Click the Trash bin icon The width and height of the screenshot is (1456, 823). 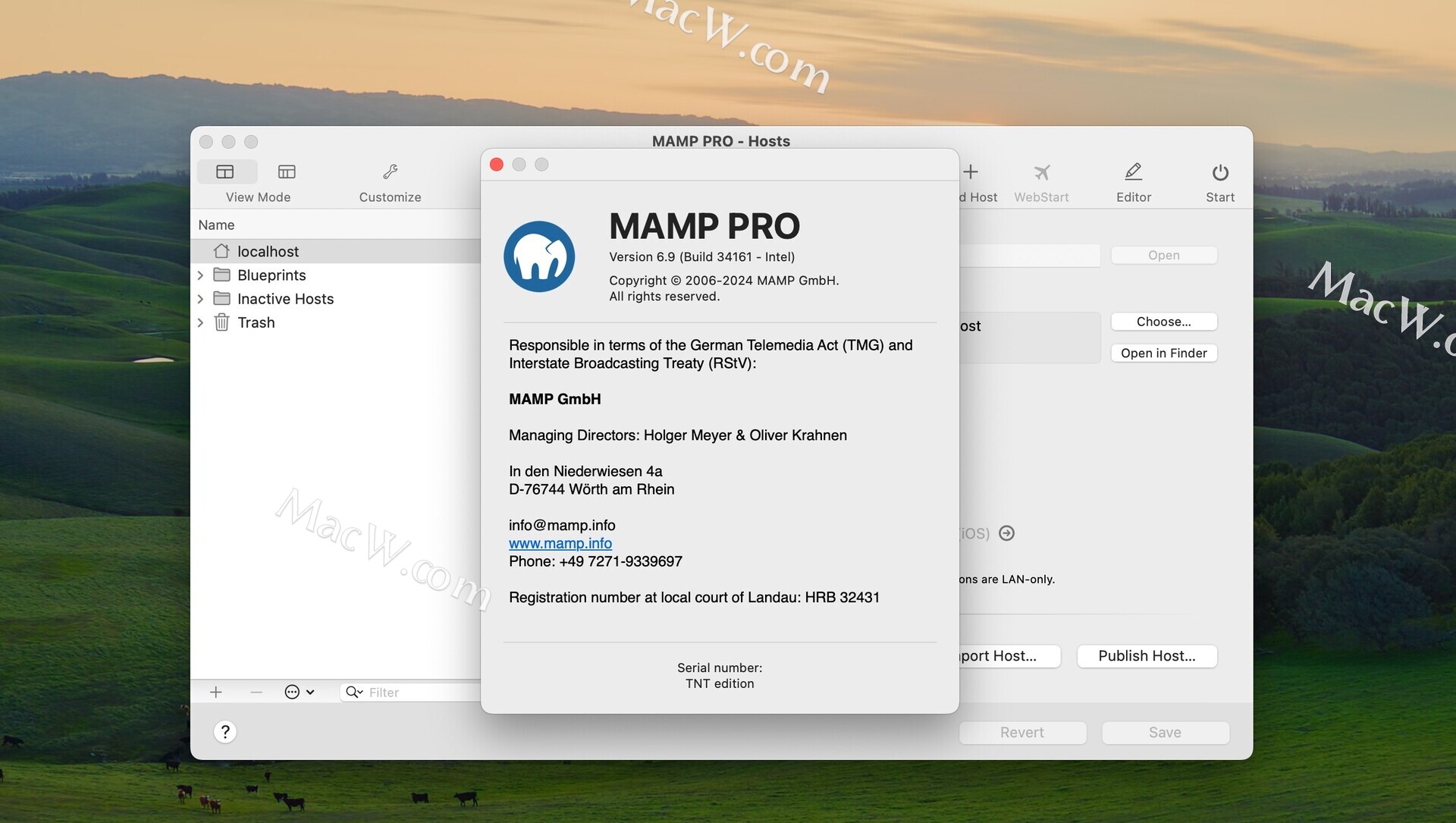click(221, 322)
